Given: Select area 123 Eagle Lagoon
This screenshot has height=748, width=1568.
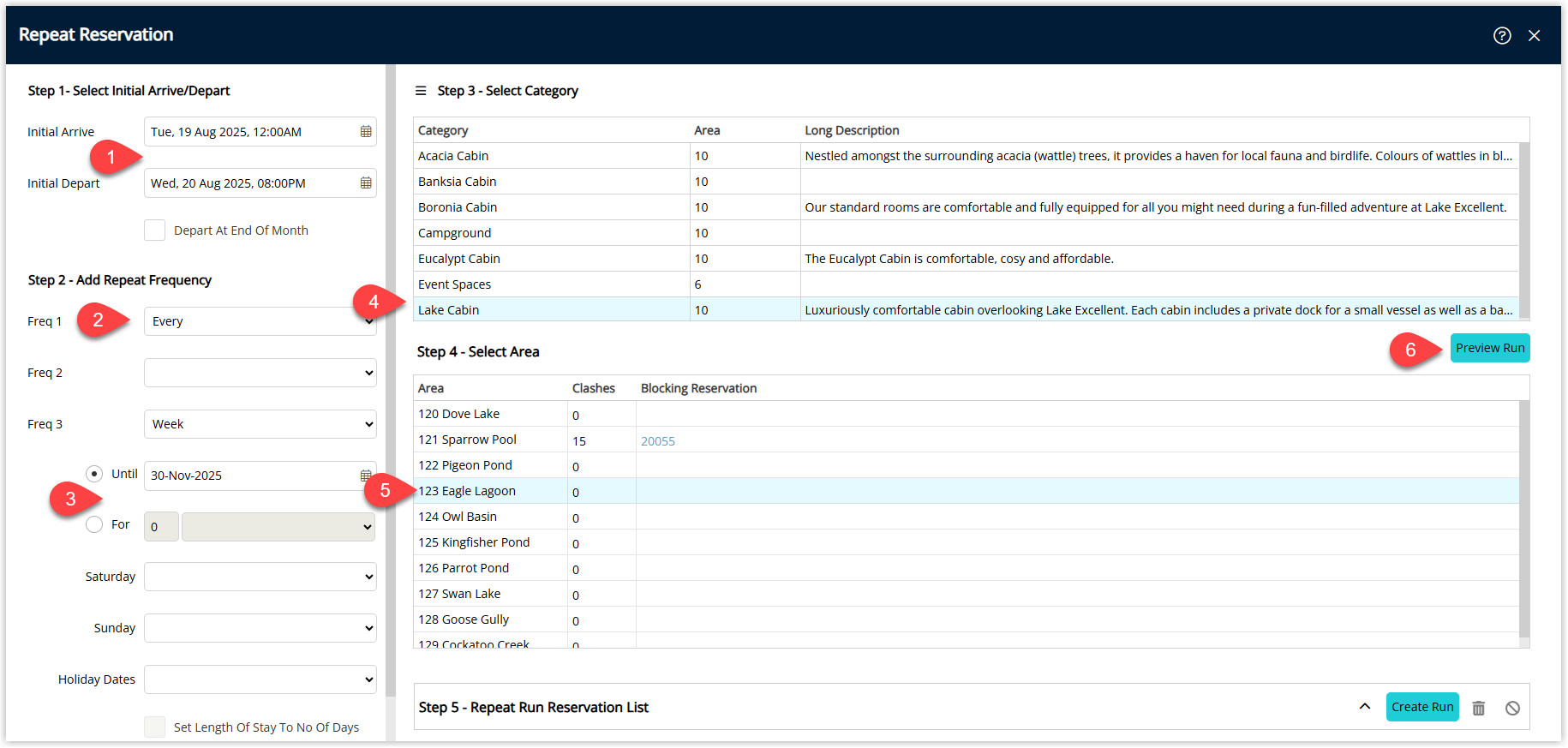Looking at the screenshot, I should point(966,491).
